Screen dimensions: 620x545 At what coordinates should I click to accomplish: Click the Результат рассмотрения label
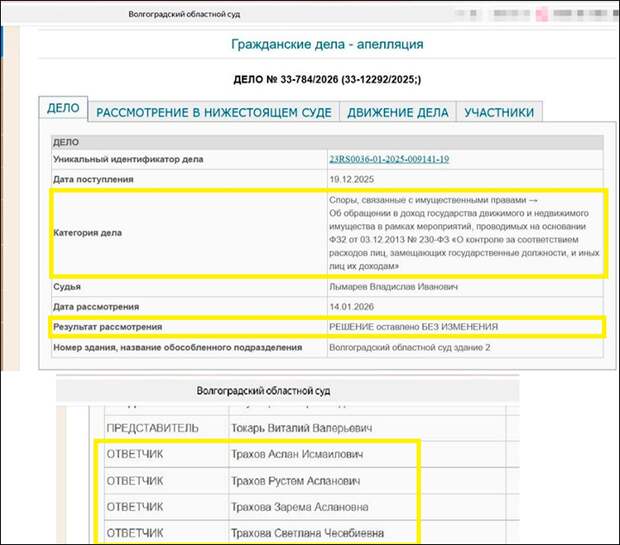108,327
